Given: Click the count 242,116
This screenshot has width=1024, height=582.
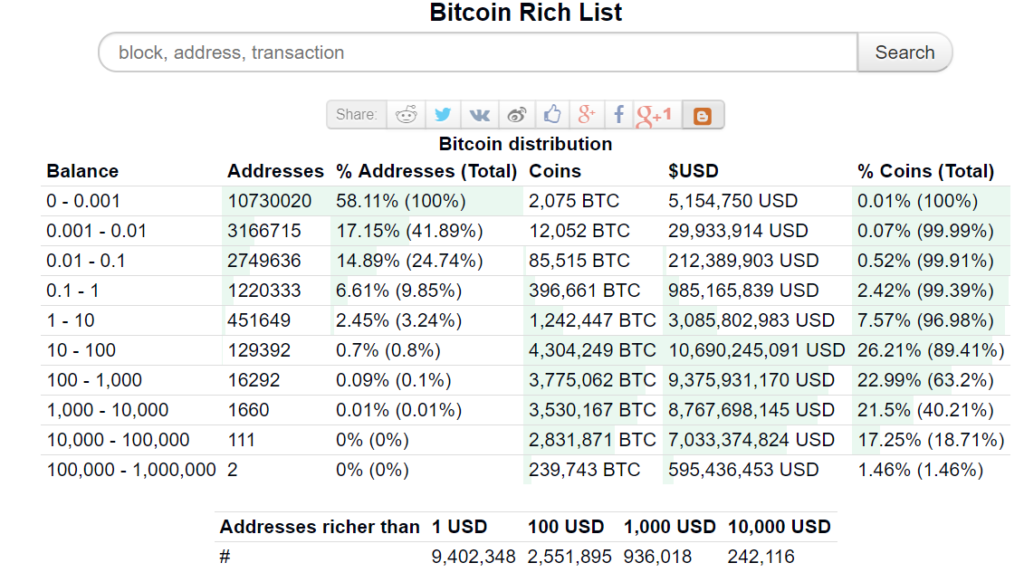Looking at the screenshot, I should pyautogui.click(x=761, y=557).
